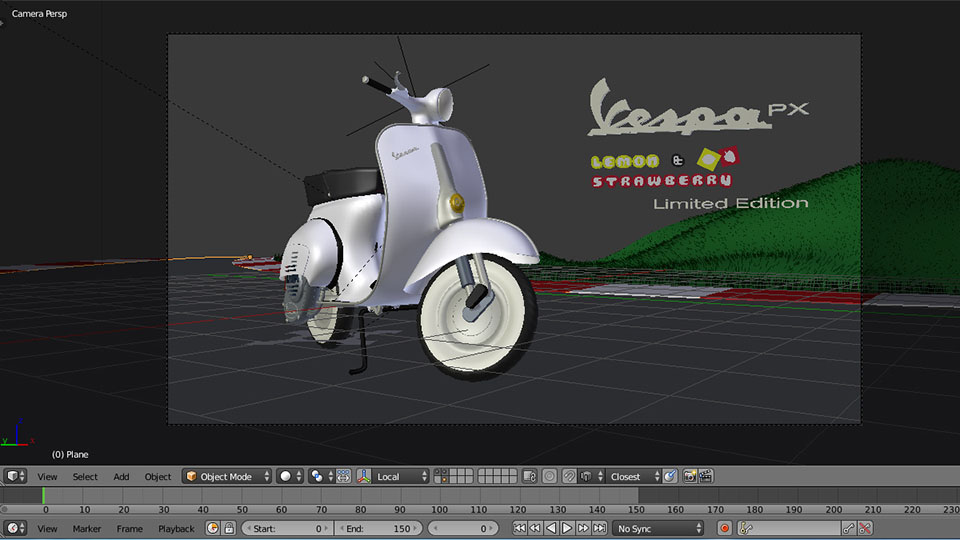
Task: Toggle lock camera and layers to scene
Action: click(530, 476)
